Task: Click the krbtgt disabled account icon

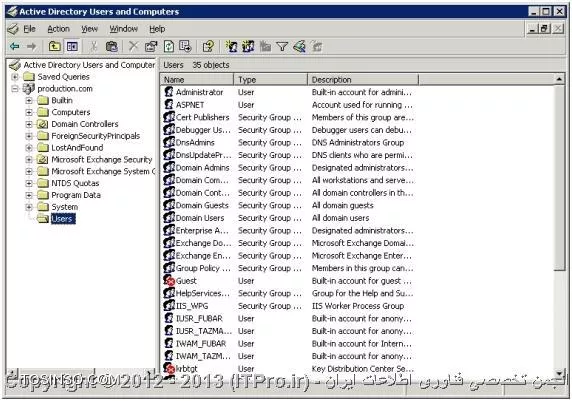Action: pos(169,368)
